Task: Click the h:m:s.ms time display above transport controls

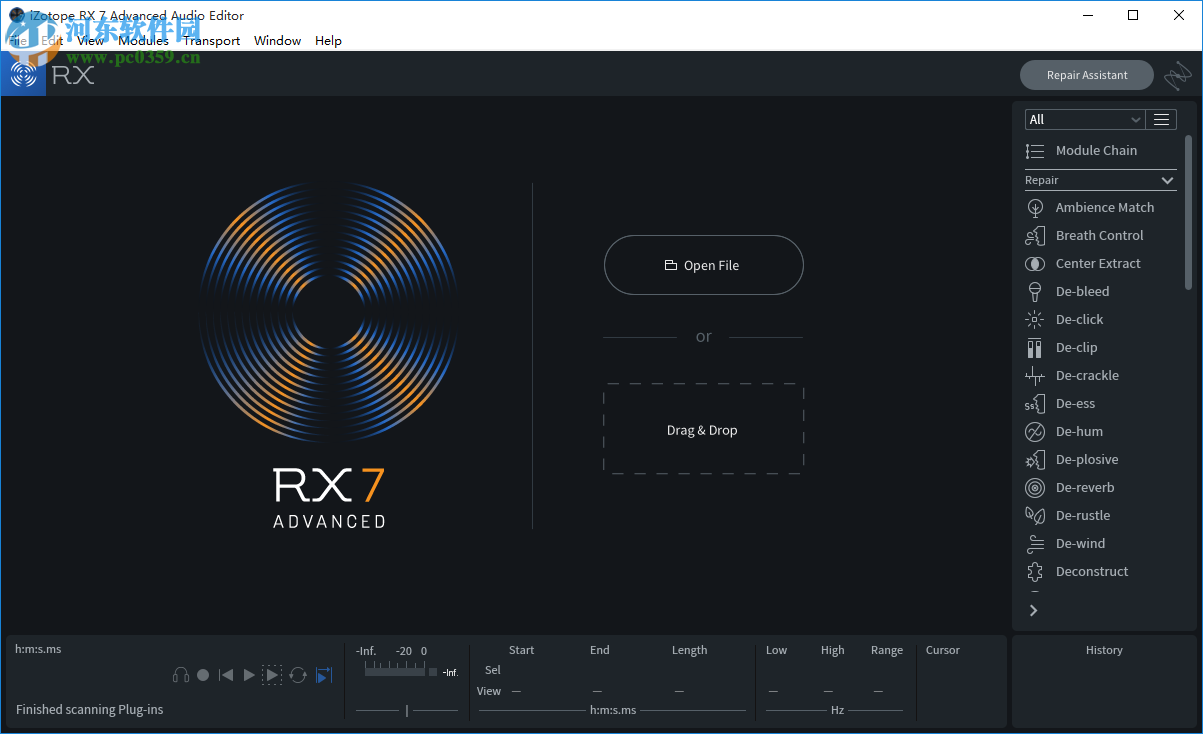Action: coord(38,649)
